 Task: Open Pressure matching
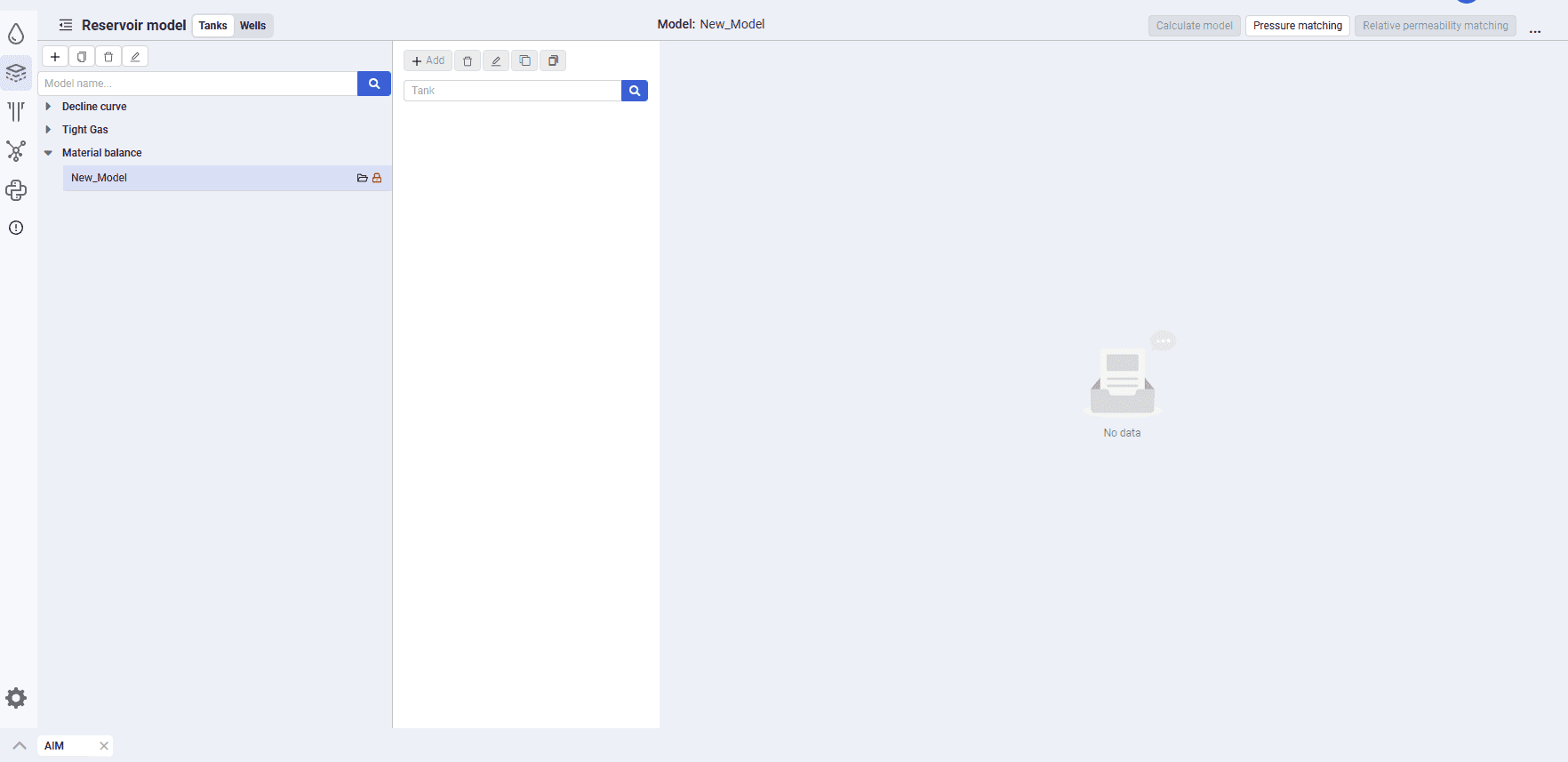click(1298, 26)
